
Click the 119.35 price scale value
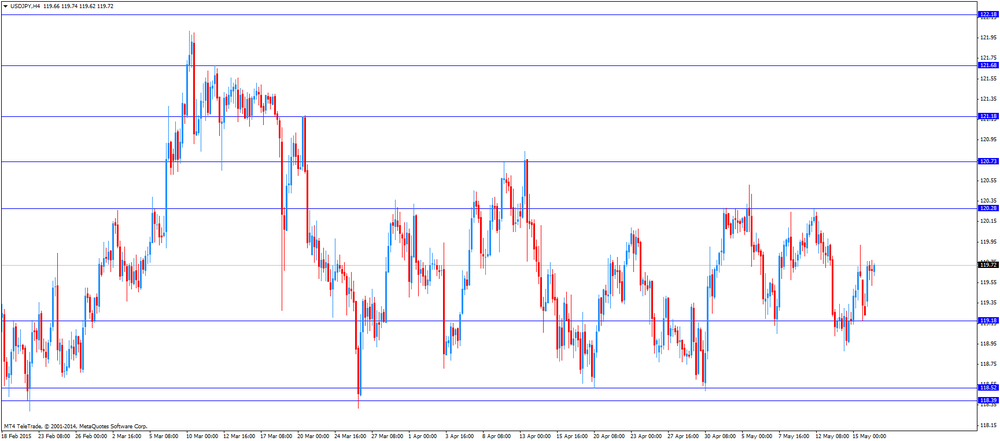(x=989, y=303)
